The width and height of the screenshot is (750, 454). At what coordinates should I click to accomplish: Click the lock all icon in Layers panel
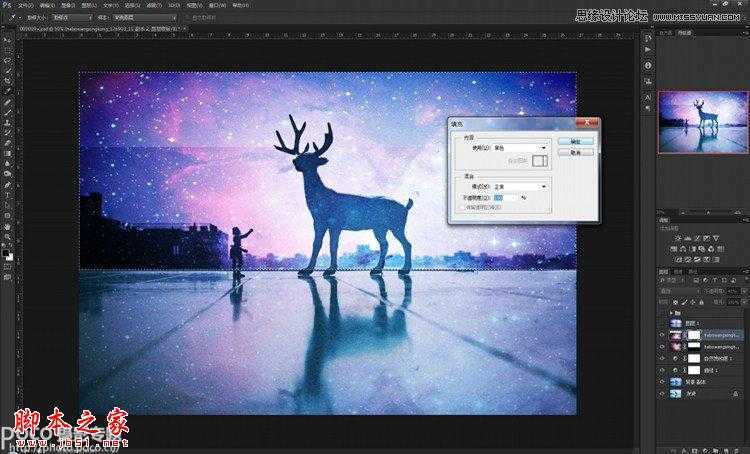(701, 302)
